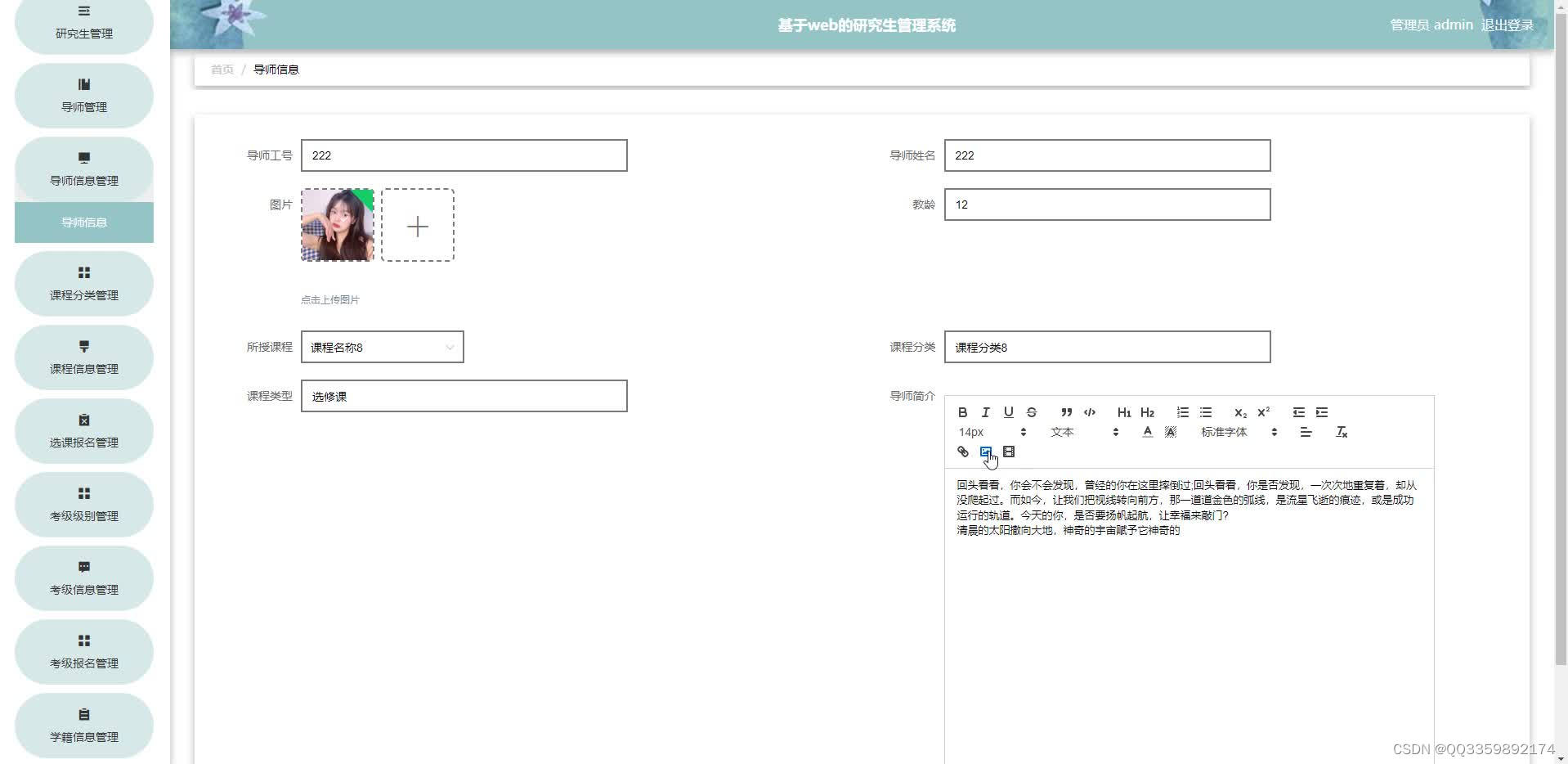
Task: Open 选课报名管理 in the sidebar
Action: 84,431
